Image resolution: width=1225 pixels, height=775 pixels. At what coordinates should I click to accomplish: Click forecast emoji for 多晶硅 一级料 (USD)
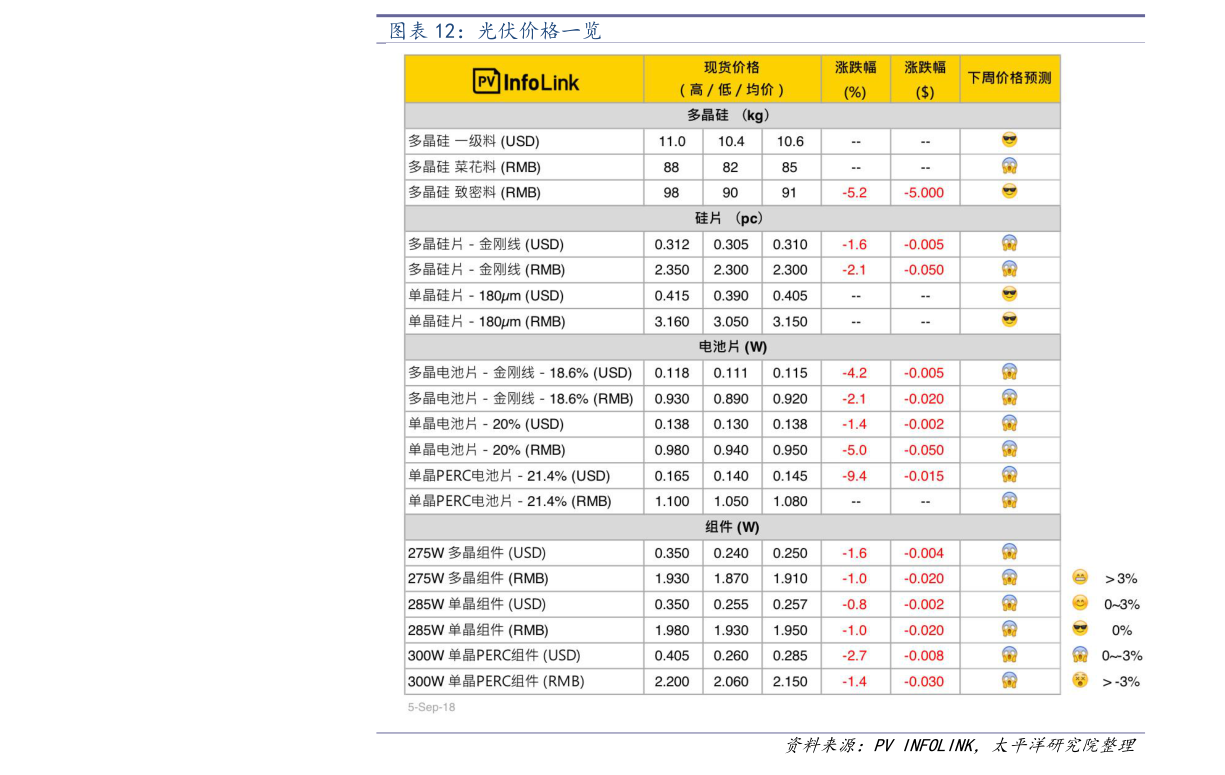(x=1009, y=140)
